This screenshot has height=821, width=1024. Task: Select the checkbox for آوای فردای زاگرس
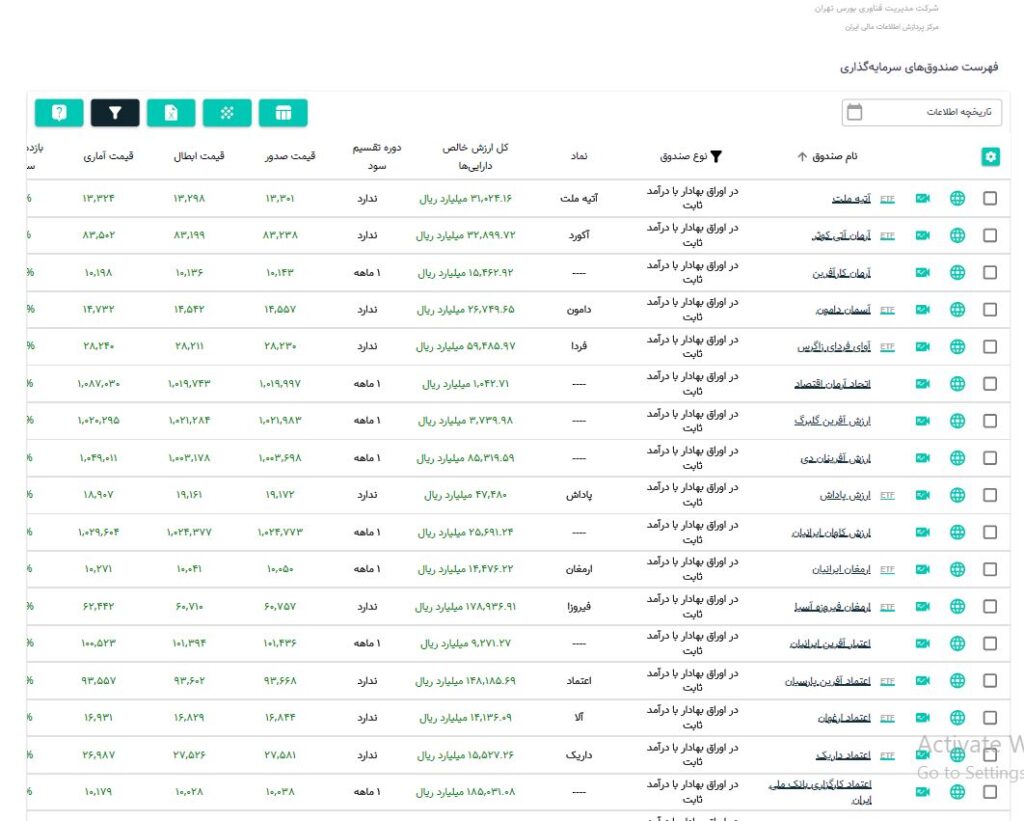(x=990, y=347)
